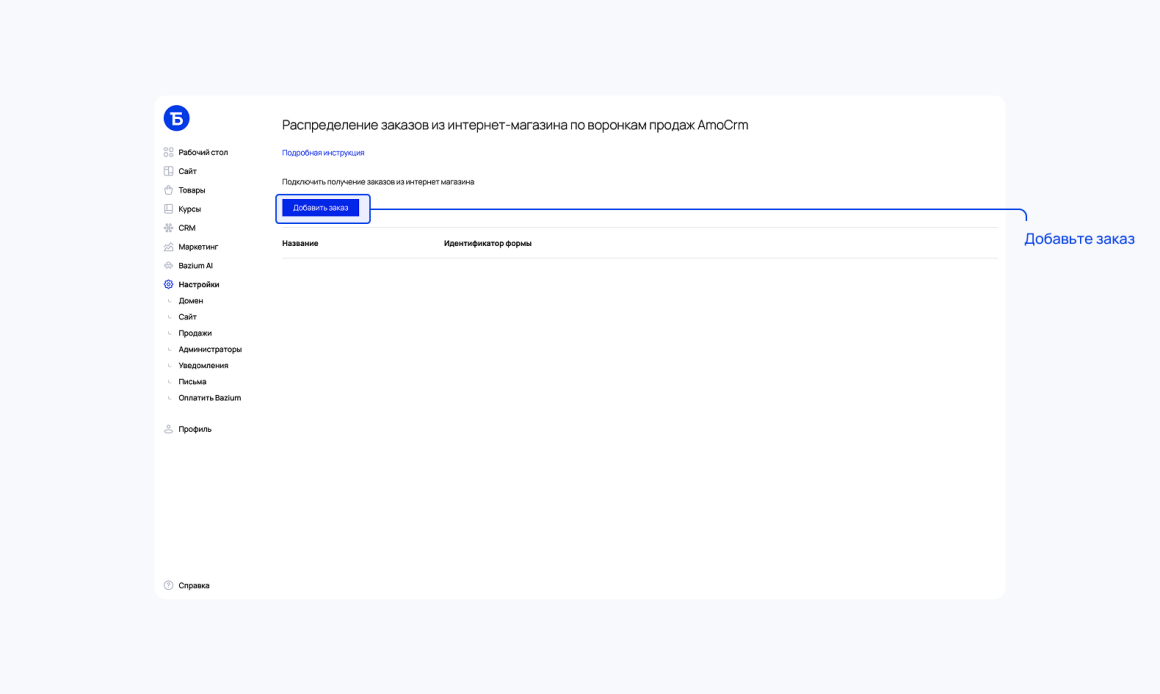Open Уведомления settings subitem
Image resolution: width=1160 pixels, height=694 pixels.
tap(203, 365)
